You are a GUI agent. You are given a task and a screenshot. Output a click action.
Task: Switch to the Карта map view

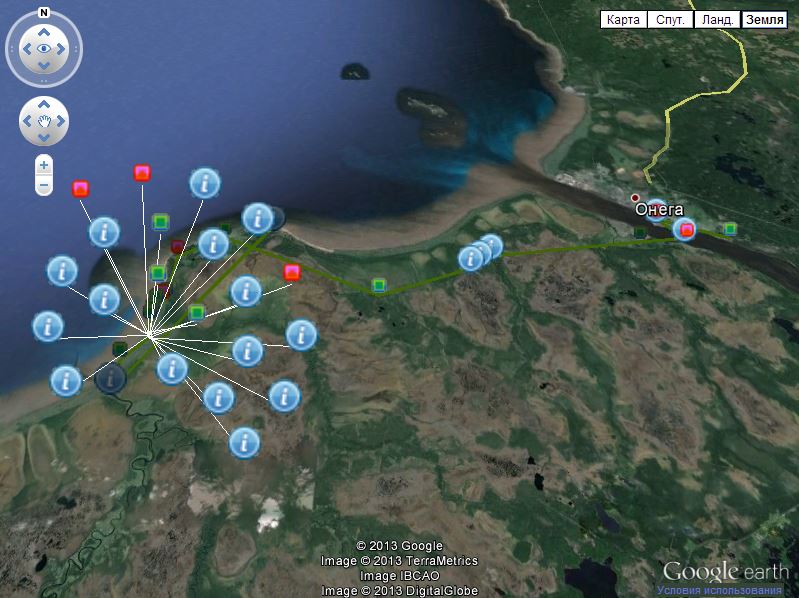623,19
